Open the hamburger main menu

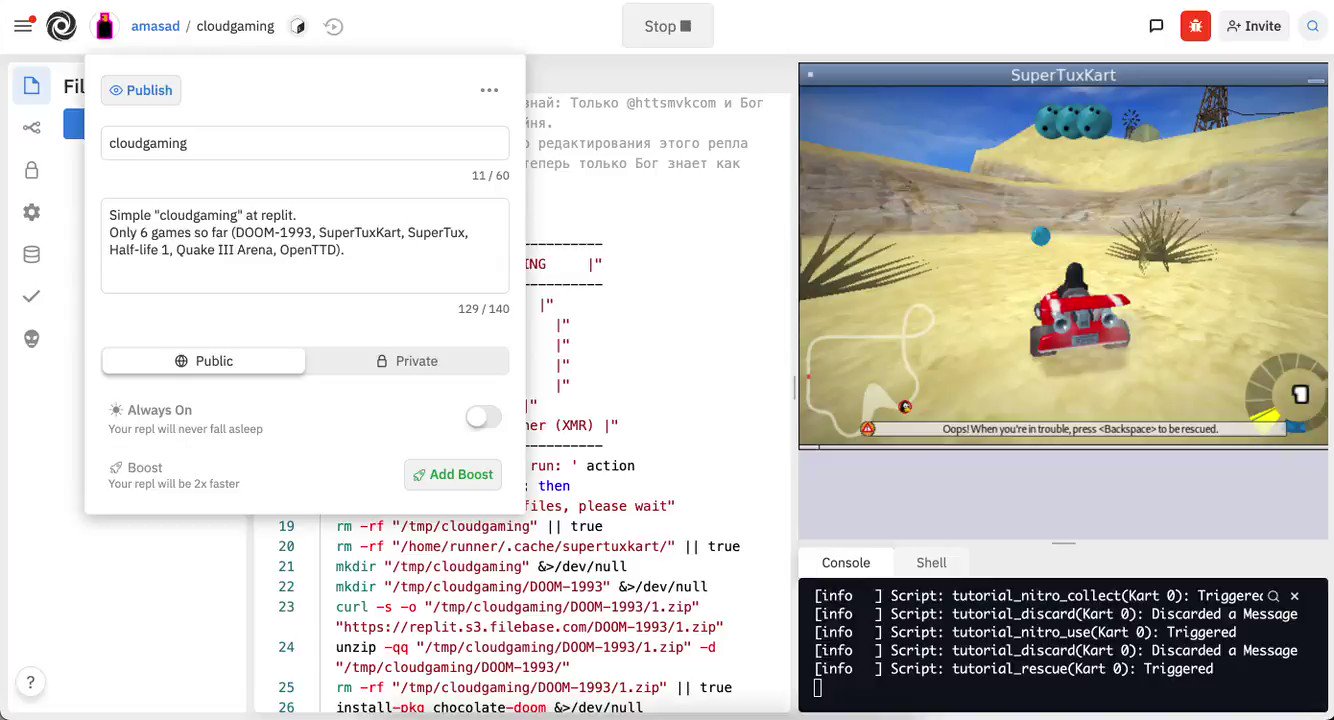pos(23,26)
